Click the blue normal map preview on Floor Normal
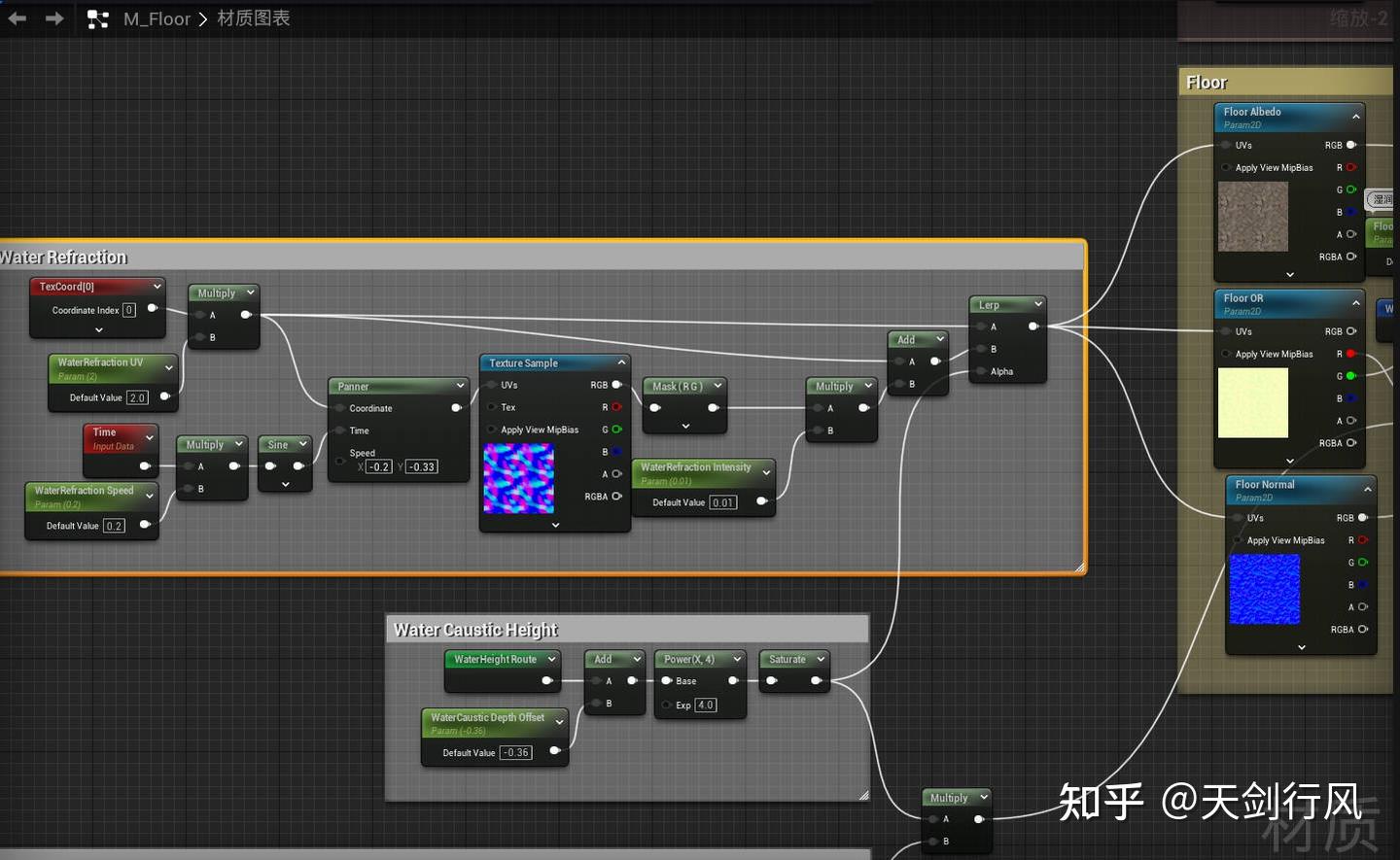 [1265, 589]
